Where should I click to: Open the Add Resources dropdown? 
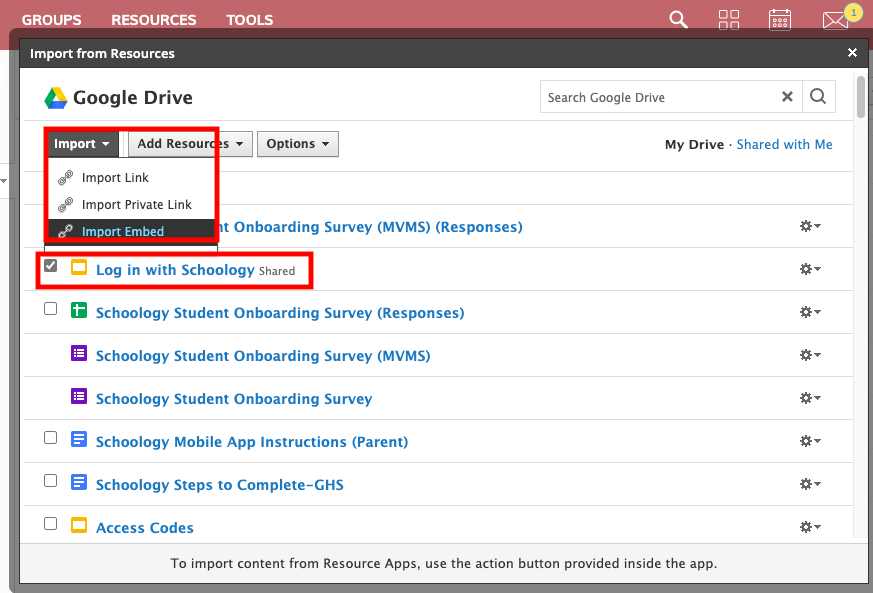point(190,144)
